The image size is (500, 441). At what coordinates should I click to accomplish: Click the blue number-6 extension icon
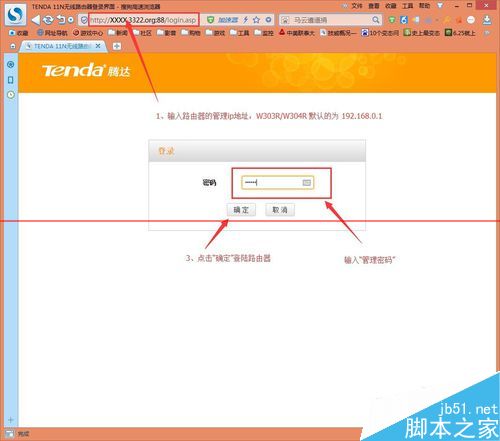click(x=404, y=20)
